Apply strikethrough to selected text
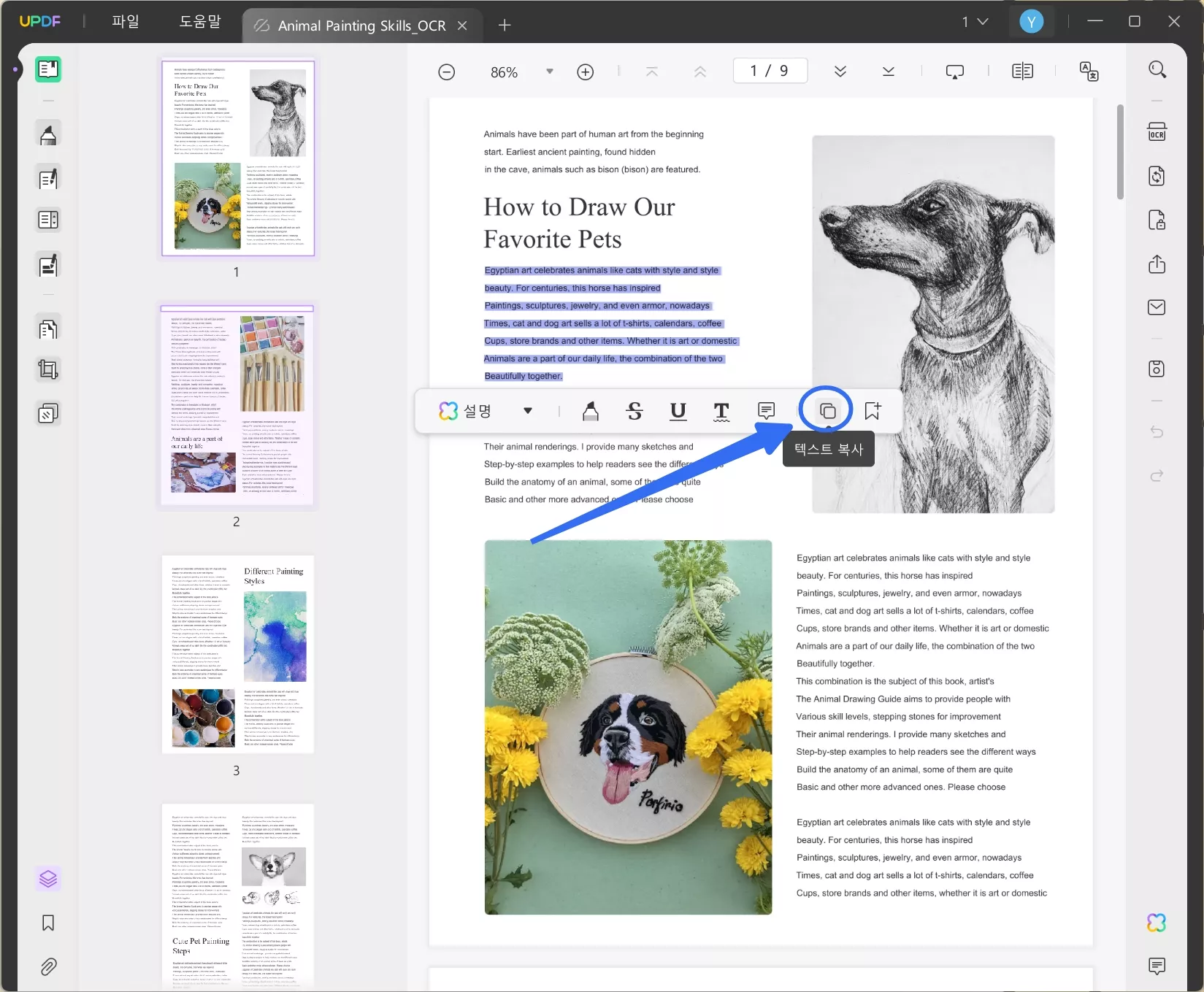Viewport: 1204px width, 992px height. click(x=634, y=411)
